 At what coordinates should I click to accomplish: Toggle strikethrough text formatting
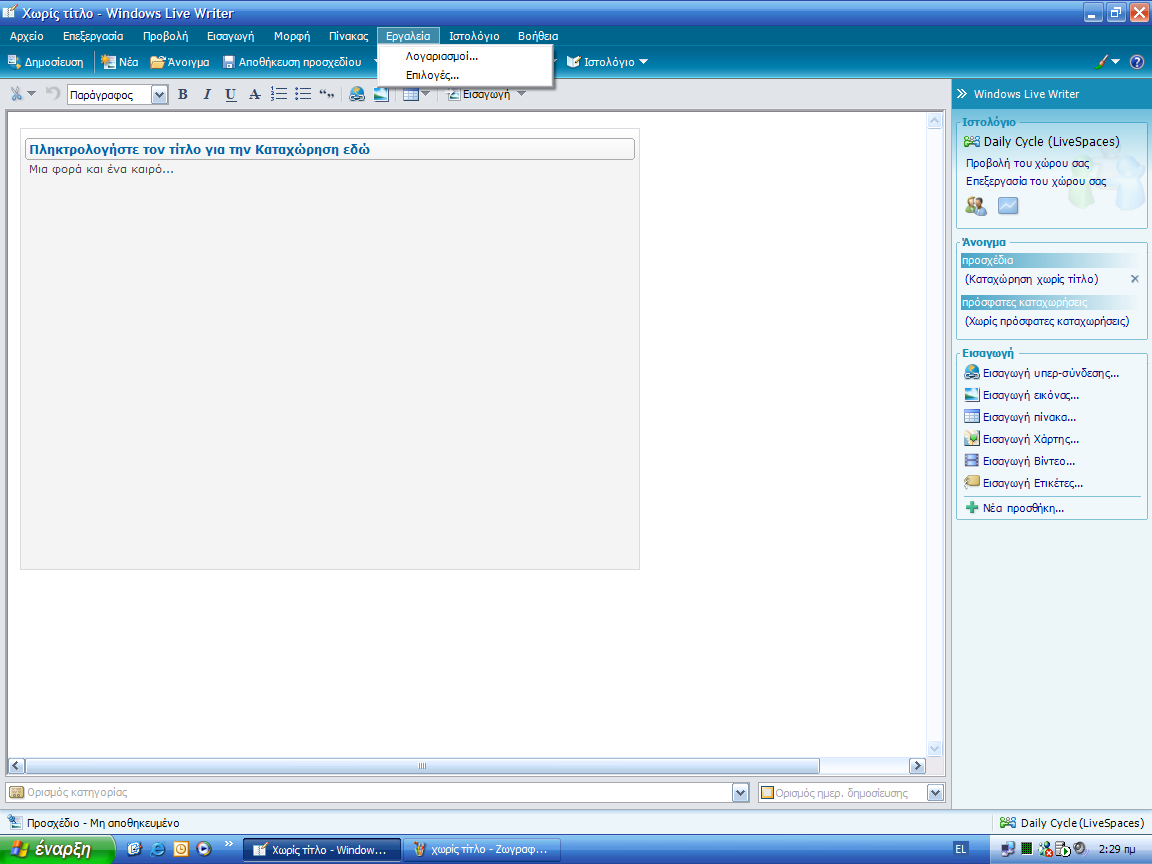255,95
